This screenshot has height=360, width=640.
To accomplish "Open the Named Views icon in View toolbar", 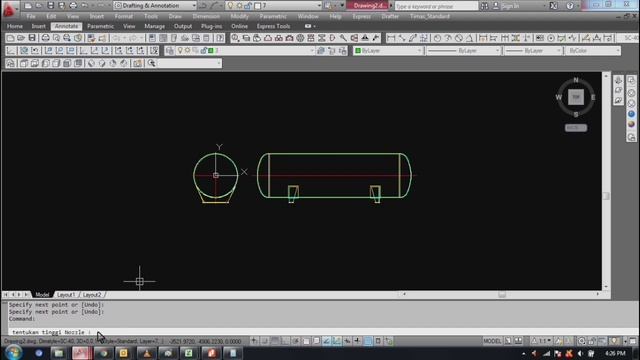I will pyautogui.click(x=10, y=63).
